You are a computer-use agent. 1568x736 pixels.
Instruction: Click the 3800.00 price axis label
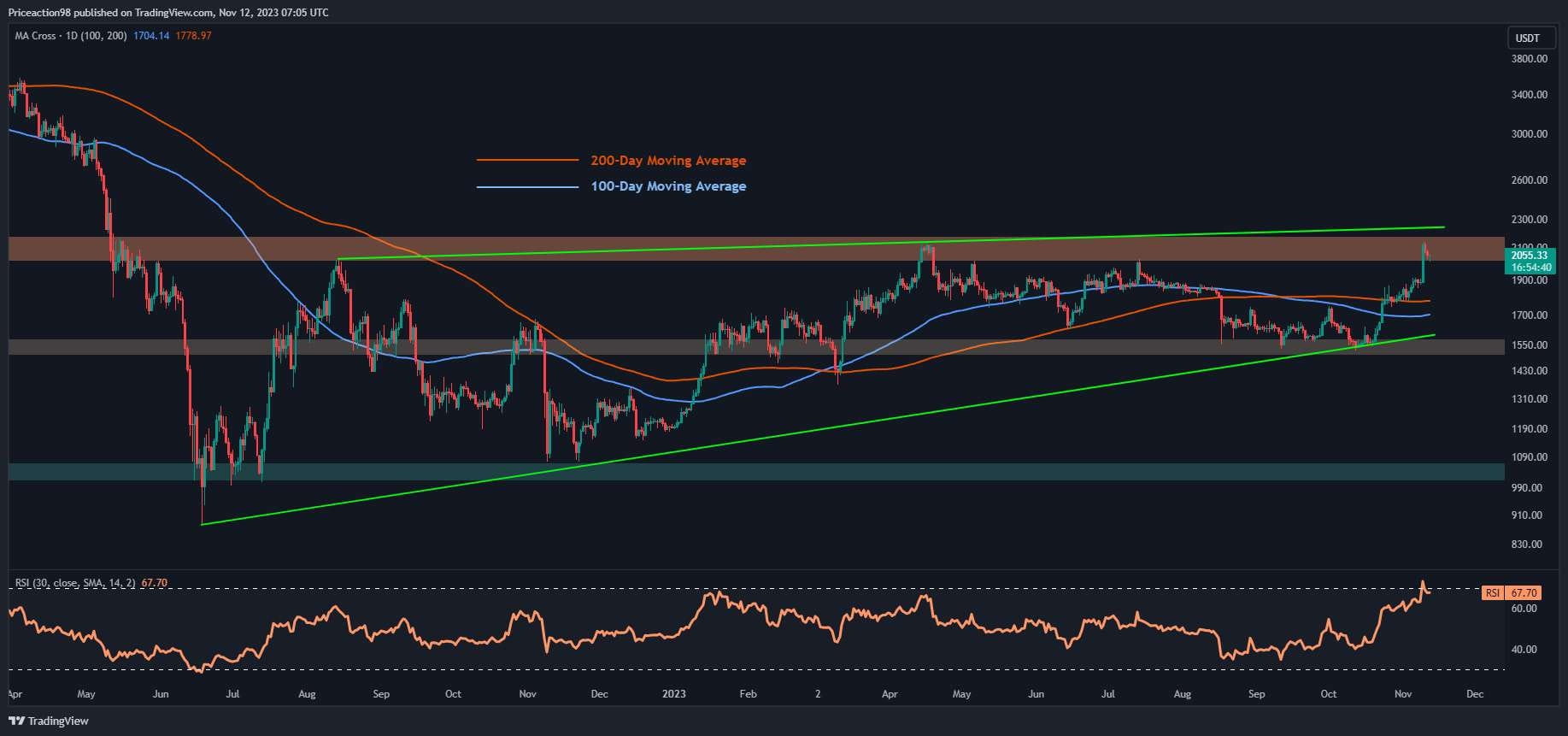pyautogui.click(x=1530, y=59)
